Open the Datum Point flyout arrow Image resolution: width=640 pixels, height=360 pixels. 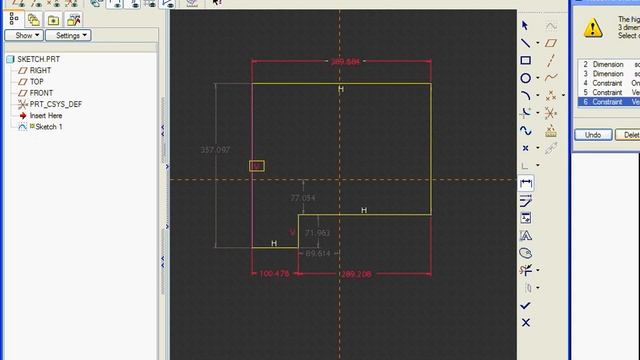[x=563, y=96]
